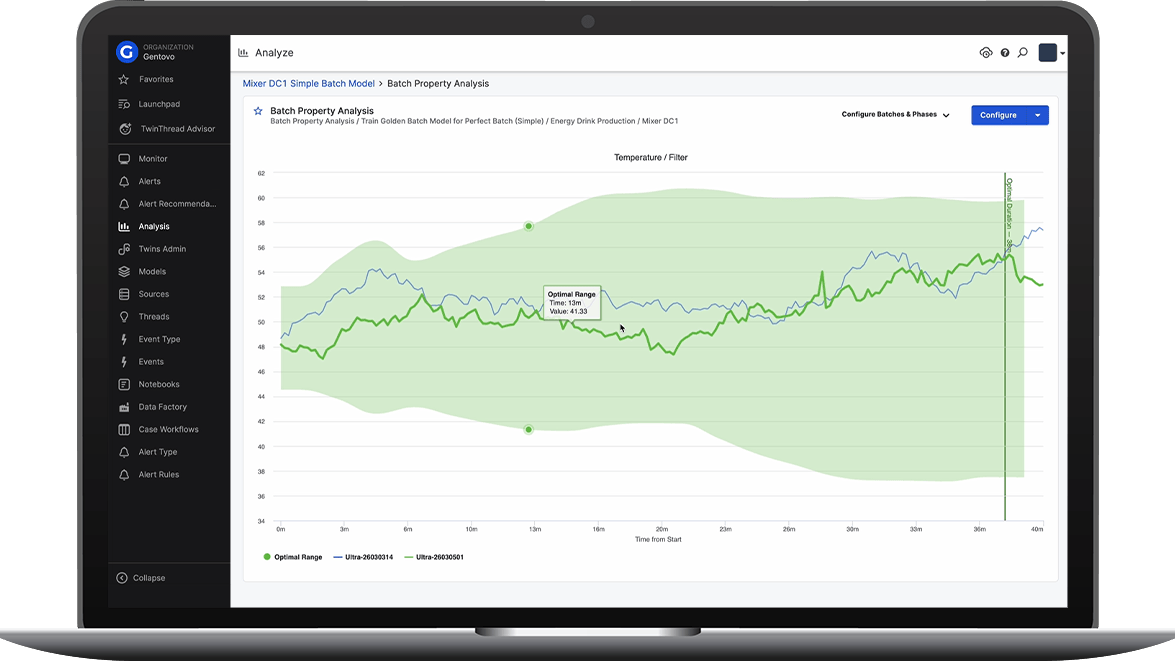Open the Configure button's dropdown arrow

(x=1037, y=115)
